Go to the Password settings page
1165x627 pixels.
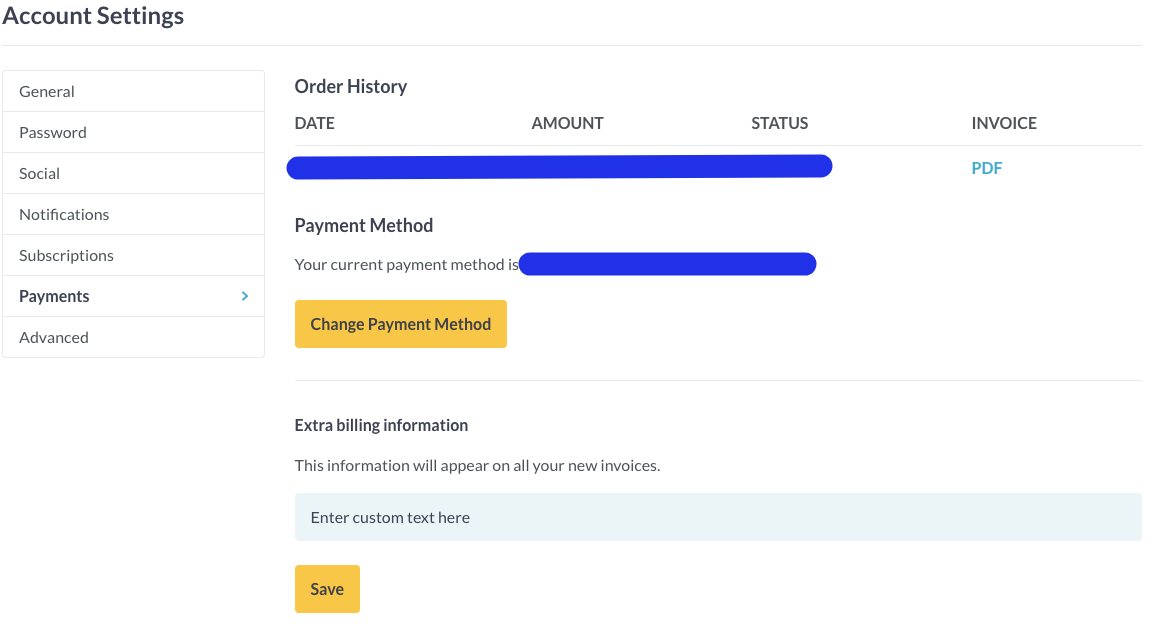click(53, 132)
